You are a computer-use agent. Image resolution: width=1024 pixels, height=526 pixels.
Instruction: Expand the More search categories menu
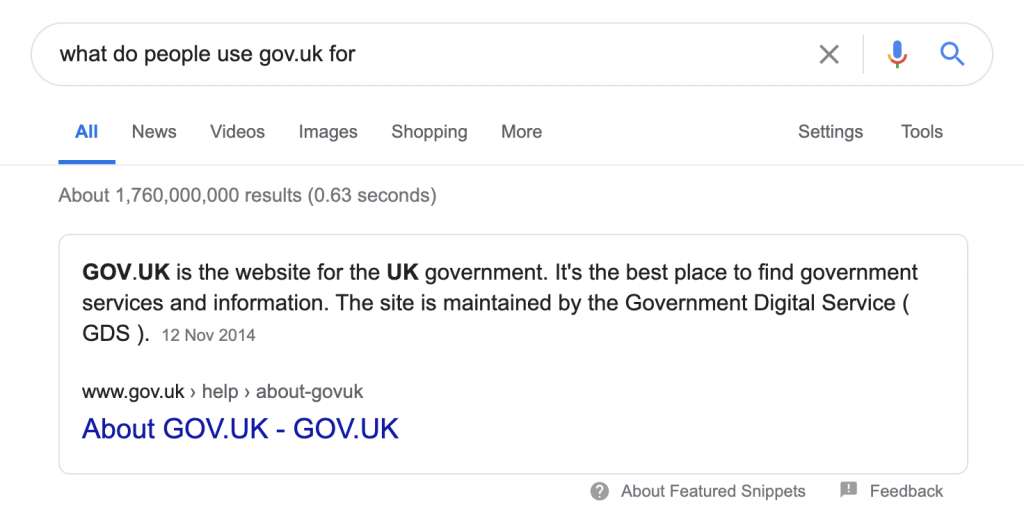[521, 132]
